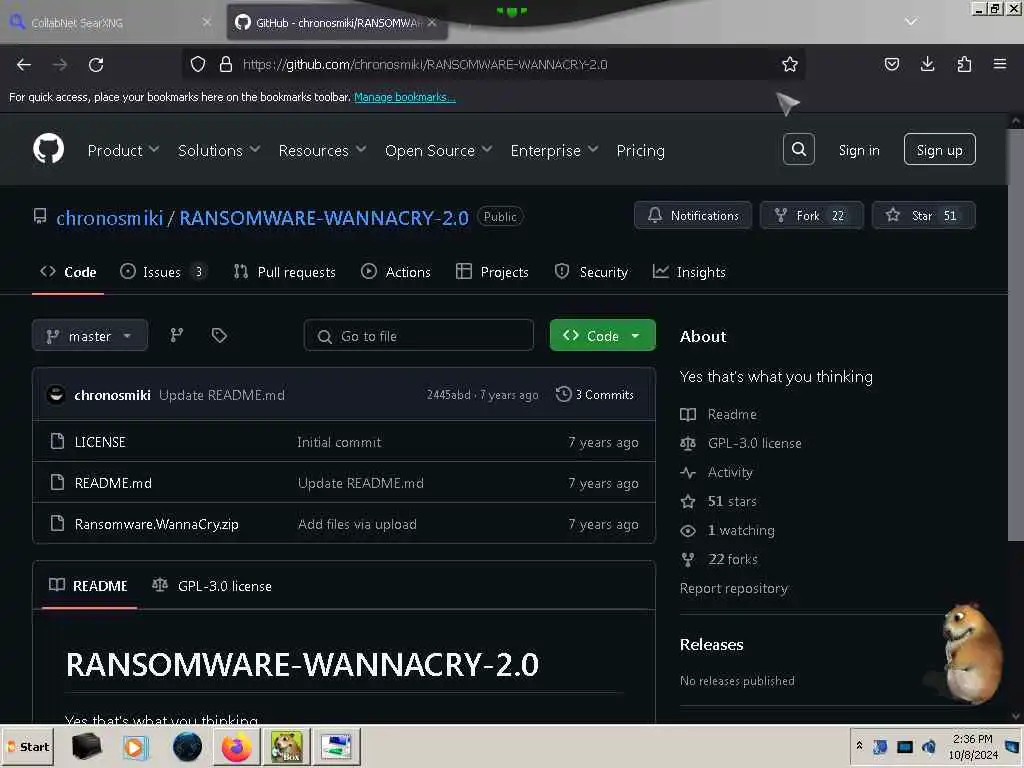The width and height of the screenshot is (1024, 768).
Task: Click the Sign up button
Action: (939, 150)
